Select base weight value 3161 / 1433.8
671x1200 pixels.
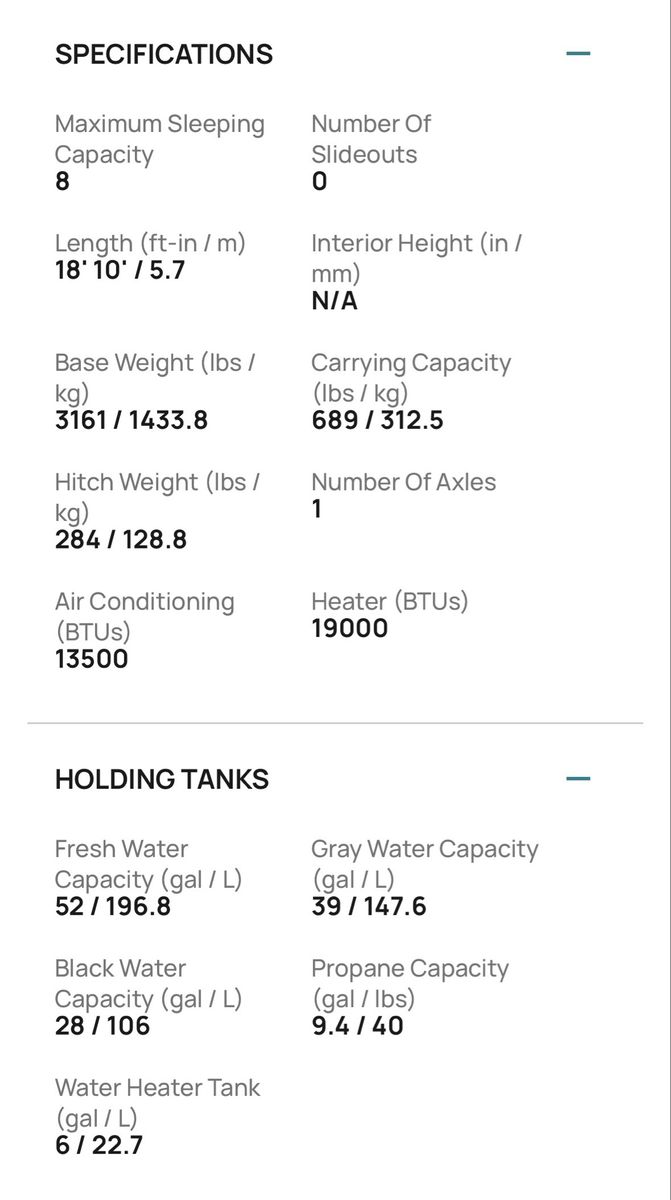[x=131, y=420]
